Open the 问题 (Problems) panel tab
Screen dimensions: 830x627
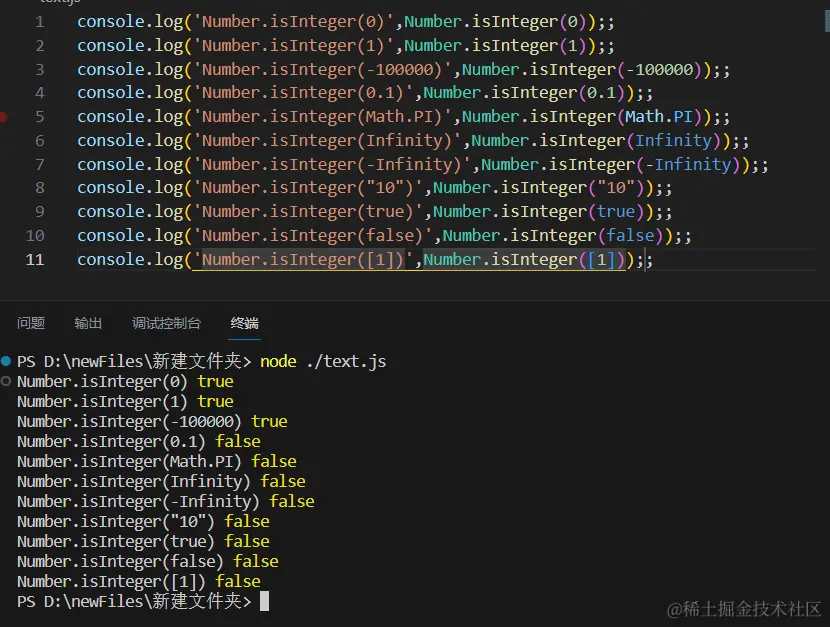pos(31,323)
